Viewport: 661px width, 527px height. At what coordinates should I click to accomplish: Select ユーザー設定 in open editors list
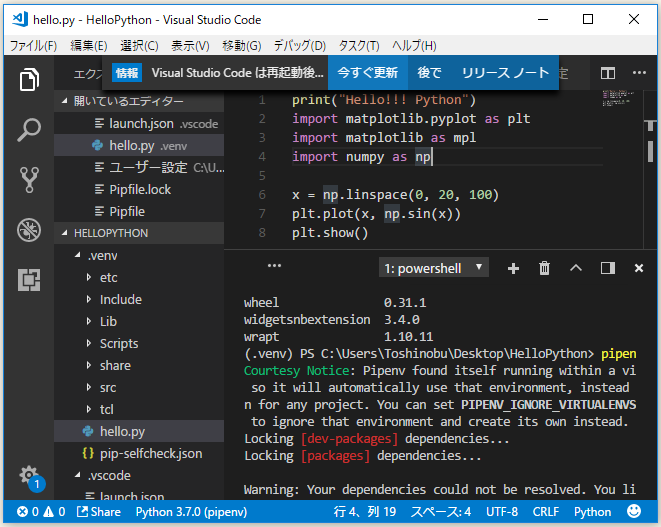[x=139, y=167]
